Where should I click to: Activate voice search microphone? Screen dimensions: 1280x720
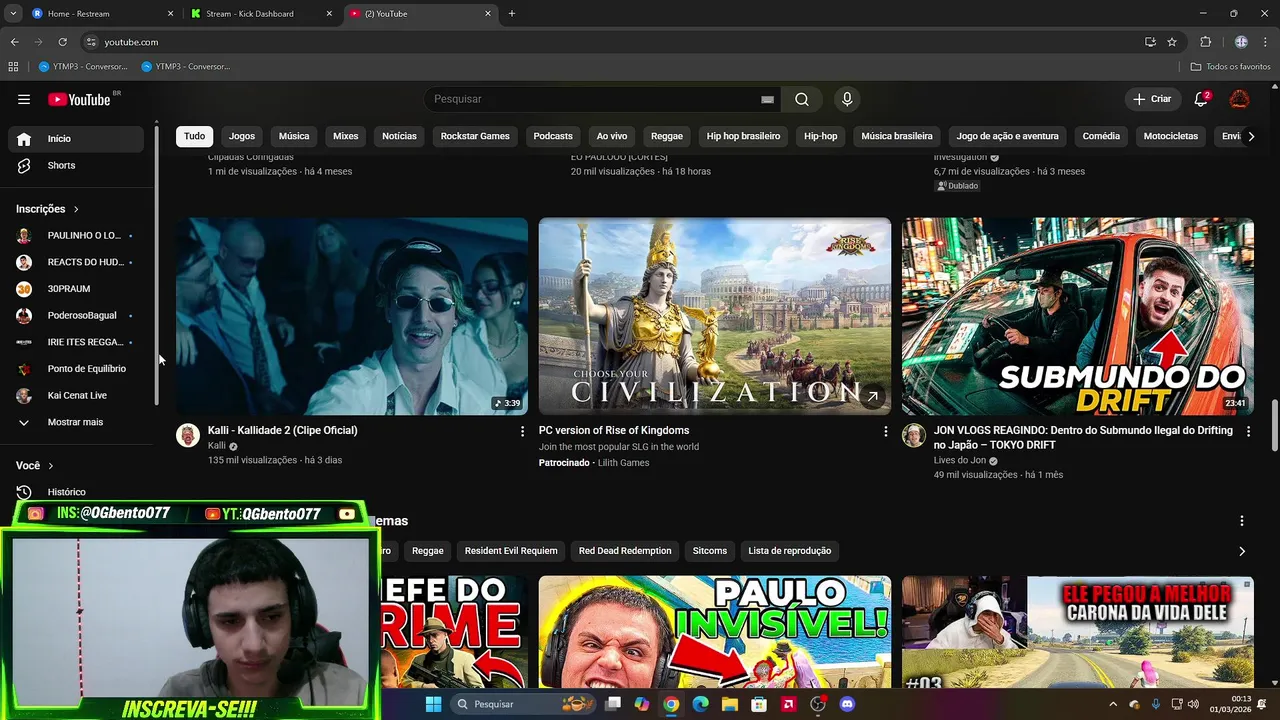[x=847, y=99]
